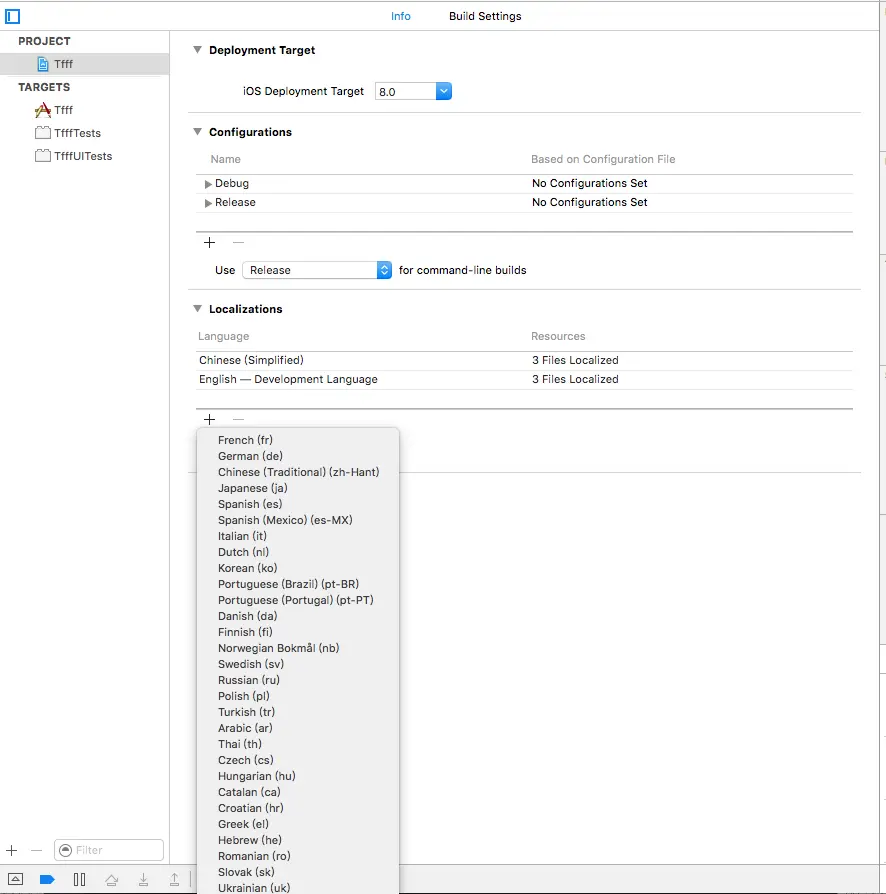Choose French (fr) from menu
The width and height of the screenshot is (886, 894).
click(x=298, y=440)
